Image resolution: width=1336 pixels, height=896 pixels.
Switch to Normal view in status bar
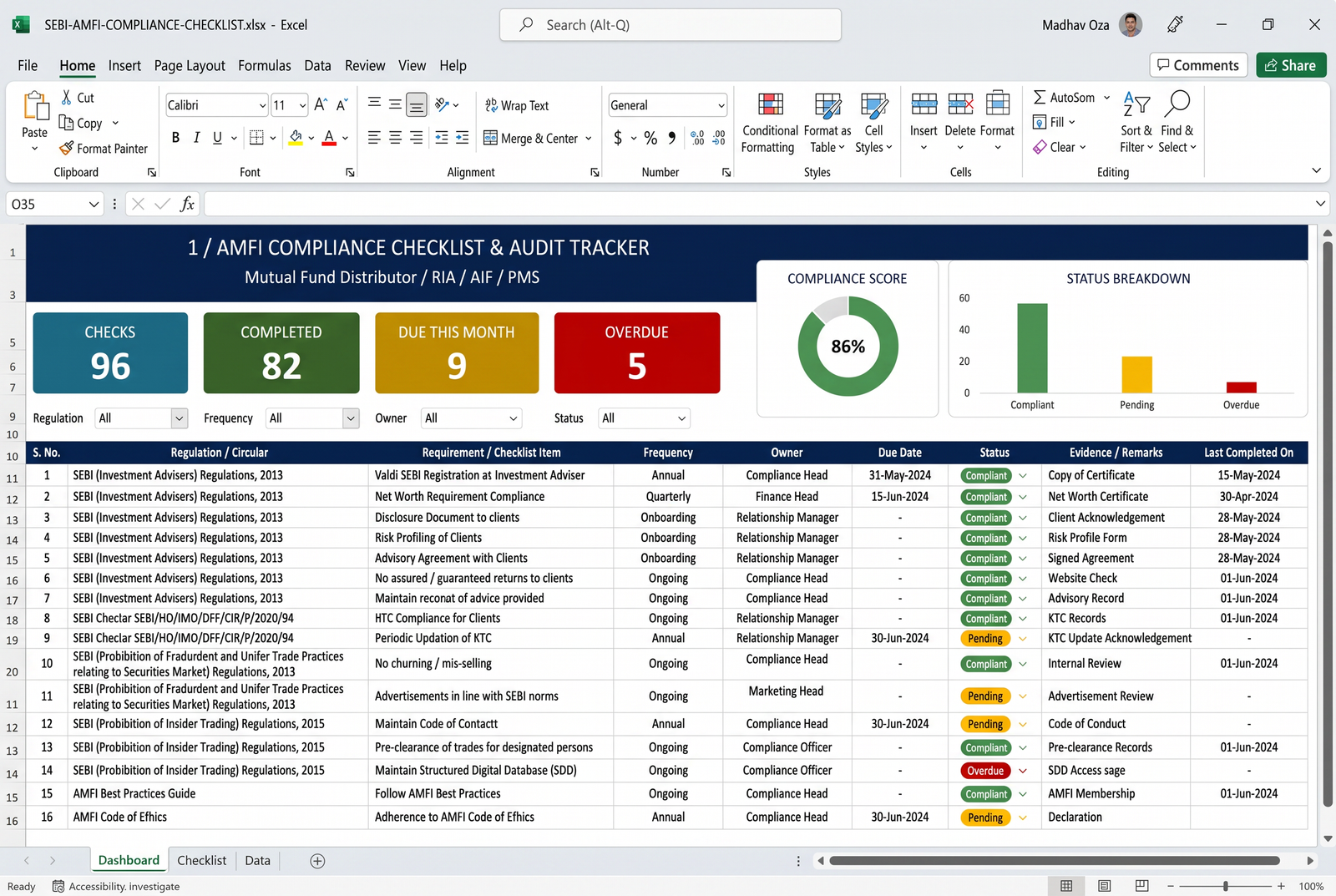point(1066,886)
